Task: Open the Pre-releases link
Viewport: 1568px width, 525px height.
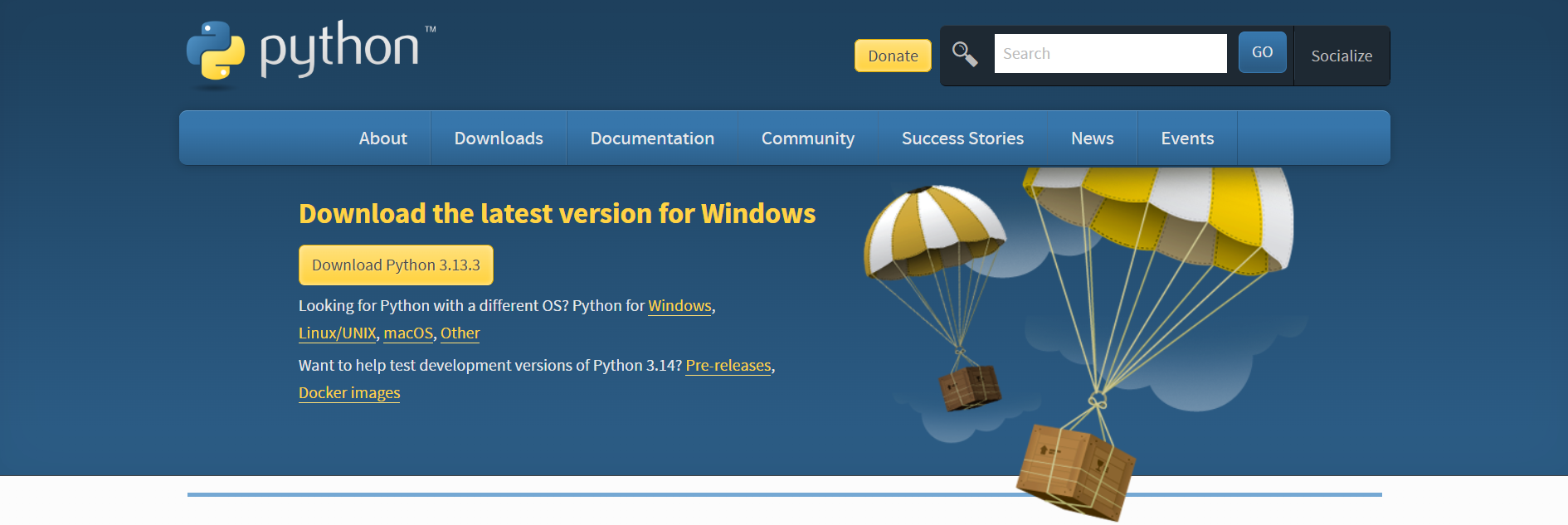Action: [x=728, y=366]
